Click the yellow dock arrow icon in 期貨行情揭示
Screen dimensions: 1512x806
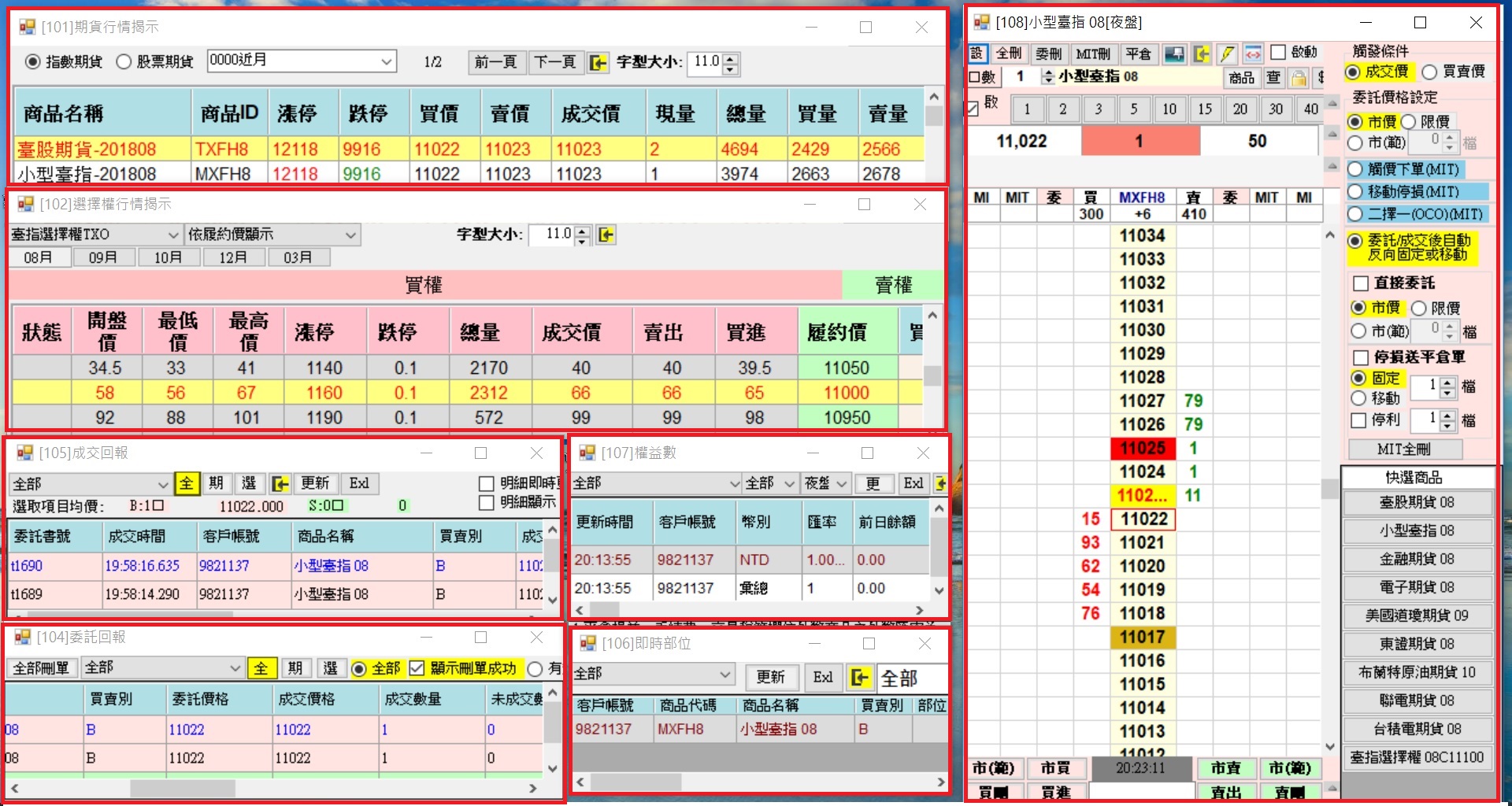(599, 63)
